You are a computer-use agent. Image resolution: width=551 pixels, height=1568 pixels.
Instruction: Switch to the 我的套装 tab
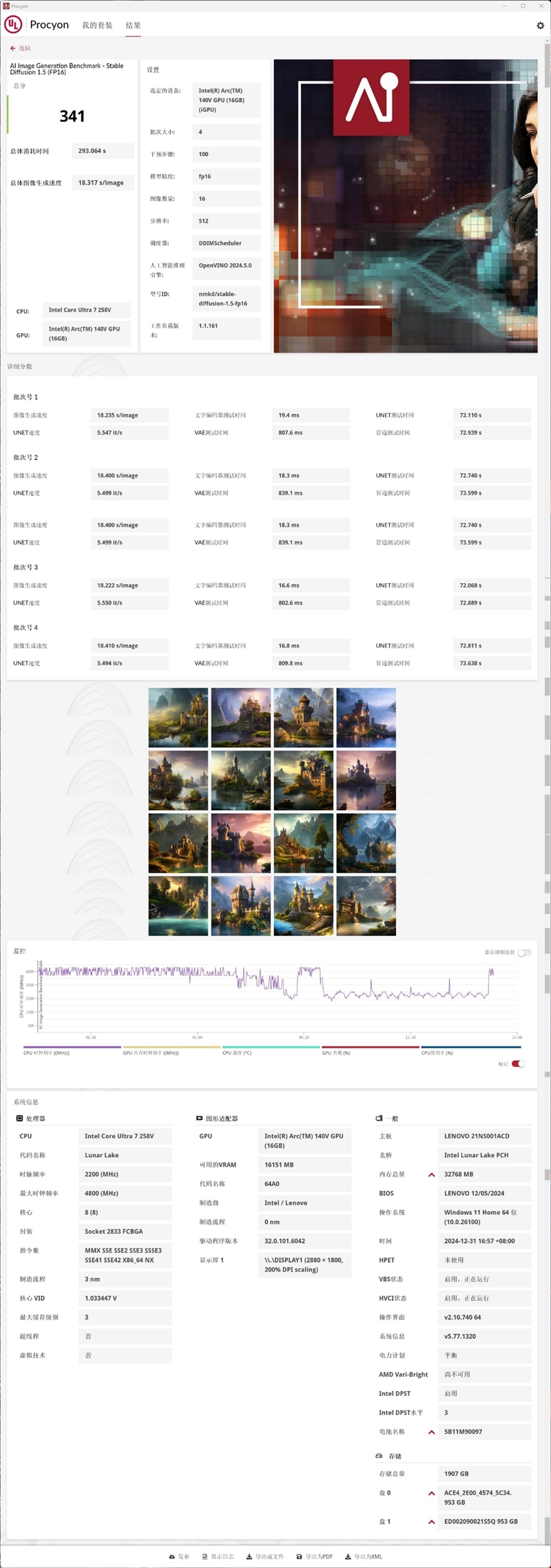pos(97,25)
